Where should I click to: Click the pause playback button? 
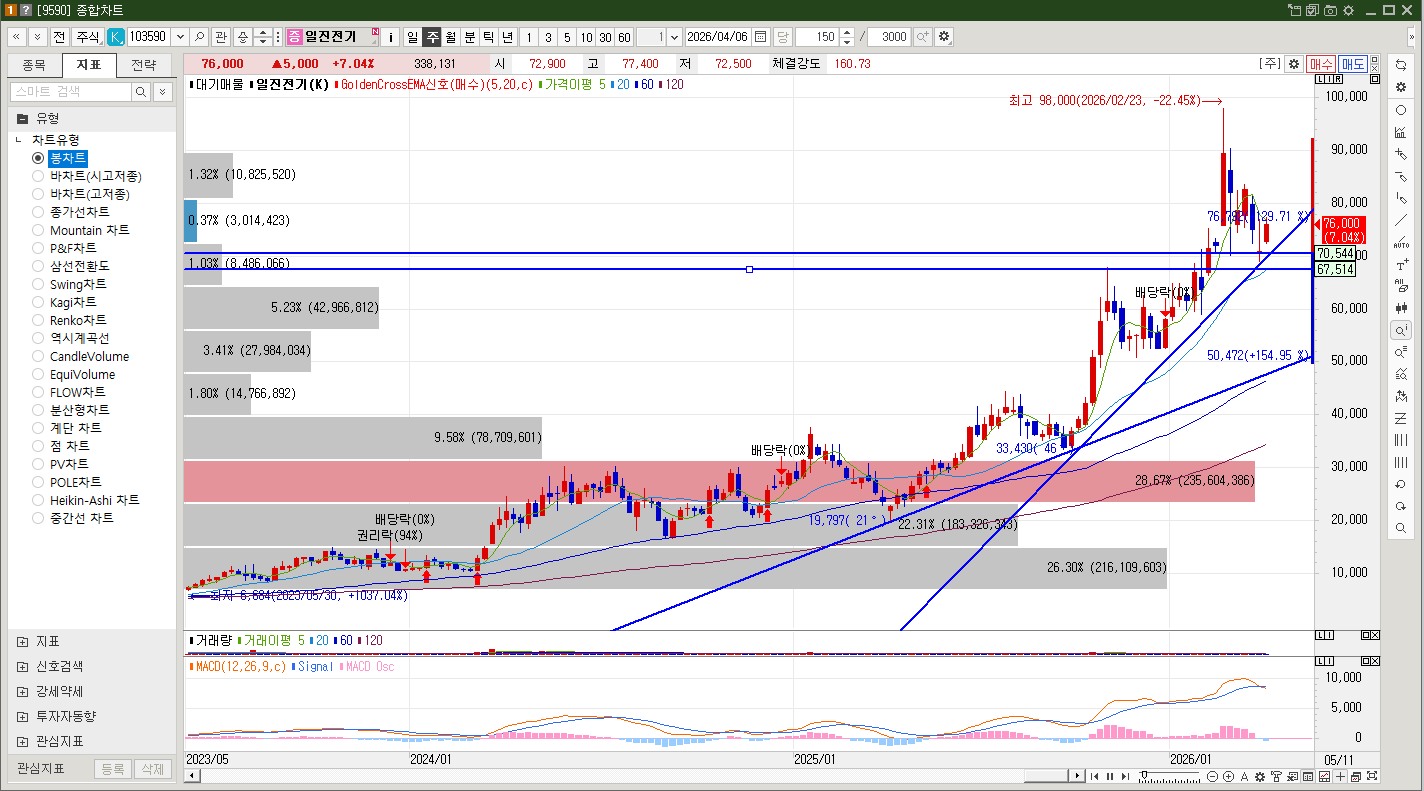pyautogui.click(x=1109, y=777)
